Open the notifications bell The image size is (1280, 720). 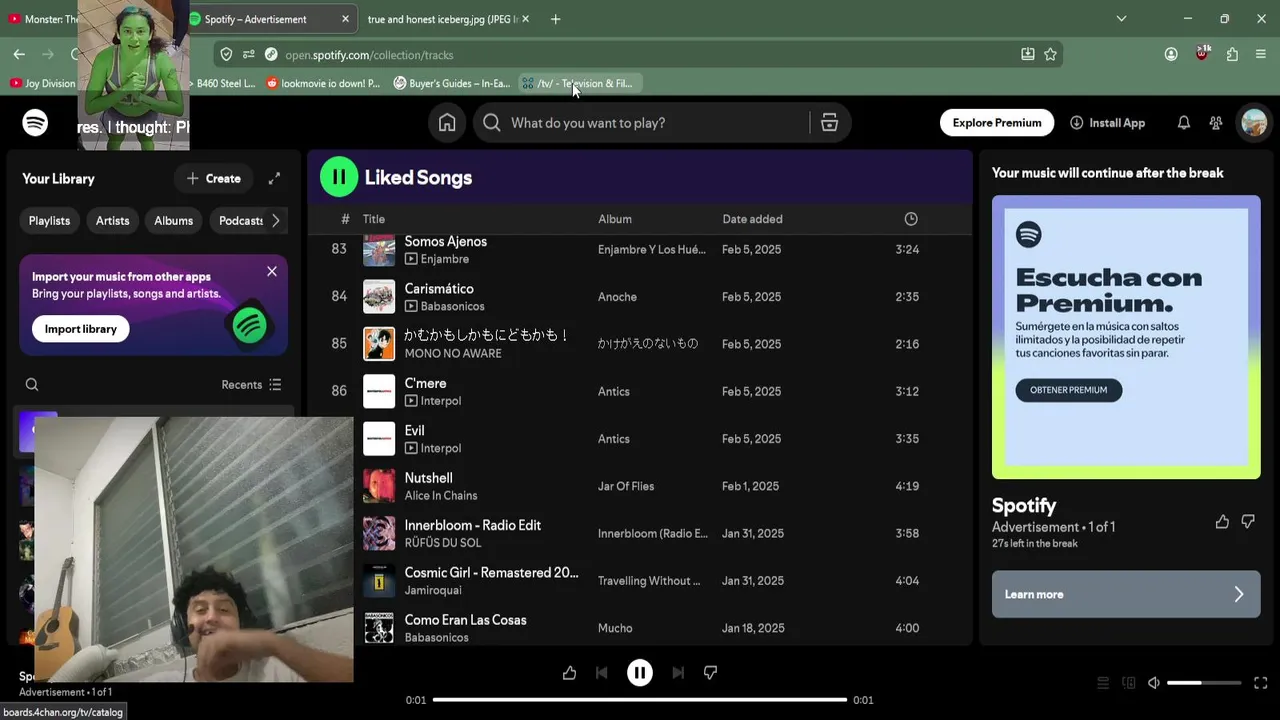coord(1183,123)
